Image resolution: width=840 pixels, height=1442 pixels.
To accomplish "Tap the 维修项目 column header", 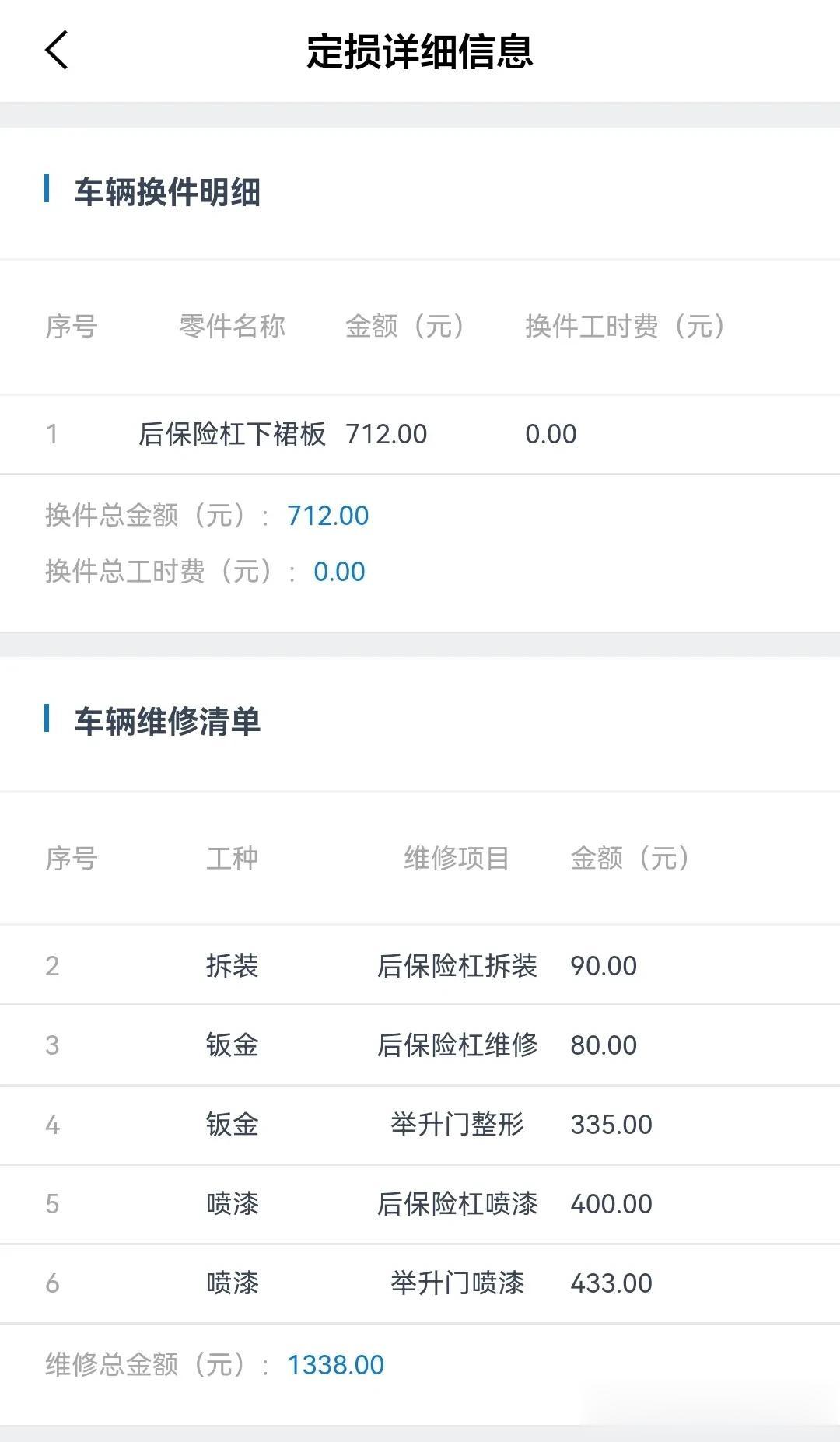I will pyautogui.click(x=457, y=858).
